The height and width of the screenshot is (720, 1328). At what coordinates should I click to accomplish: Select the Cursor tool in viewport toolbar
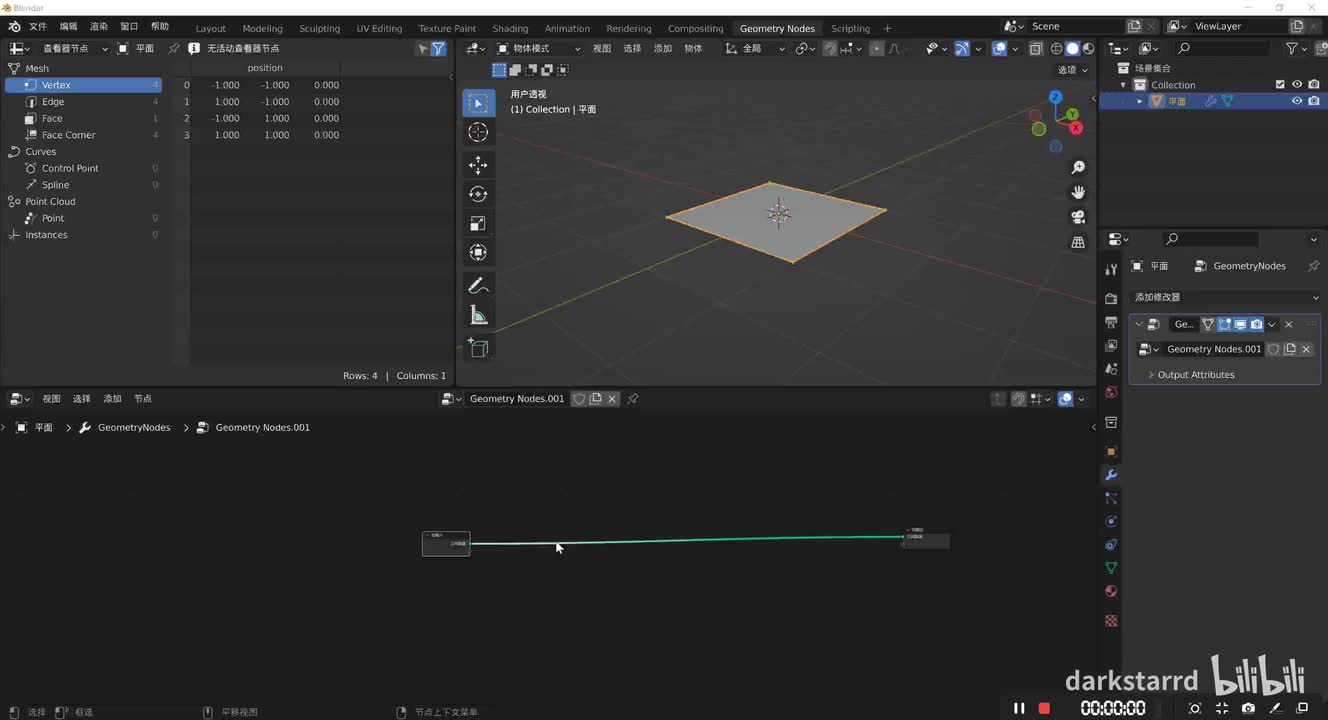(x=478, y=133)
